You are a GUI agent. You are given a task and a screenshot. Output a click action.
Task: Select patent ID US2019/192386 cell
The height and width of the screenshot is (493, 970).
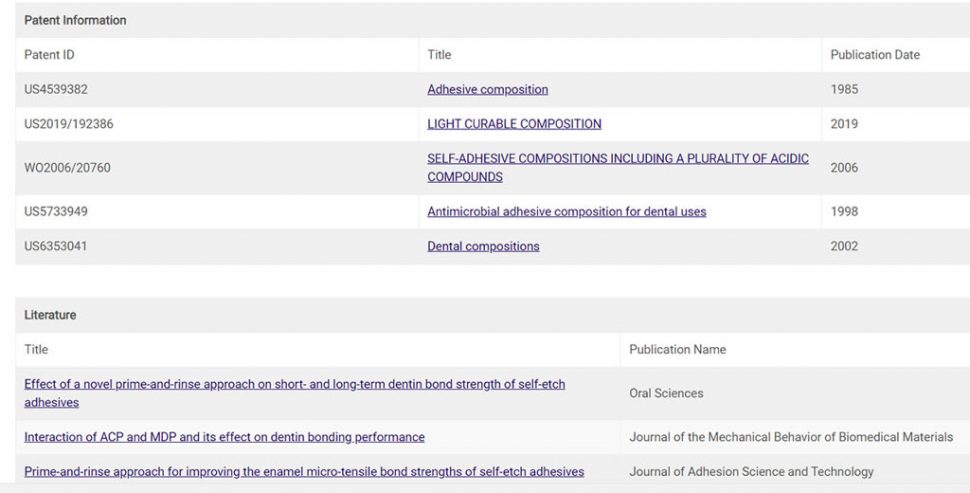click(69, 124)
